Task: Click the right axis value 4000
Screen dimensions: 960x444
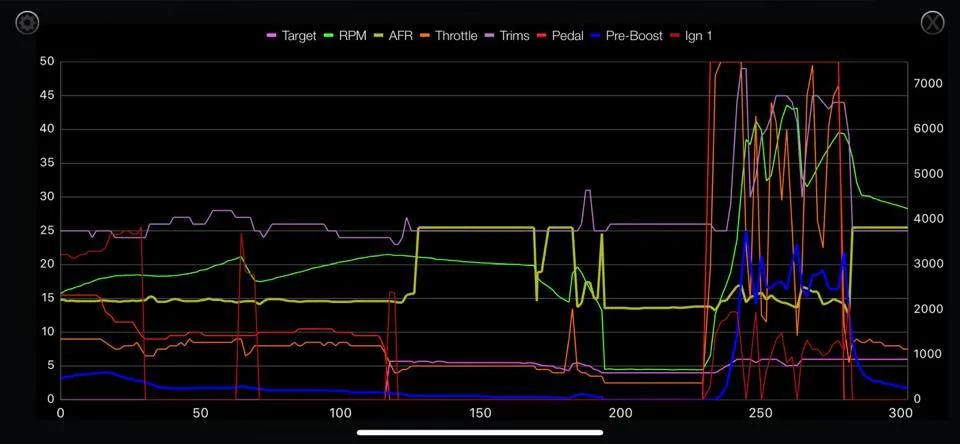Action: tap(929, 219)
